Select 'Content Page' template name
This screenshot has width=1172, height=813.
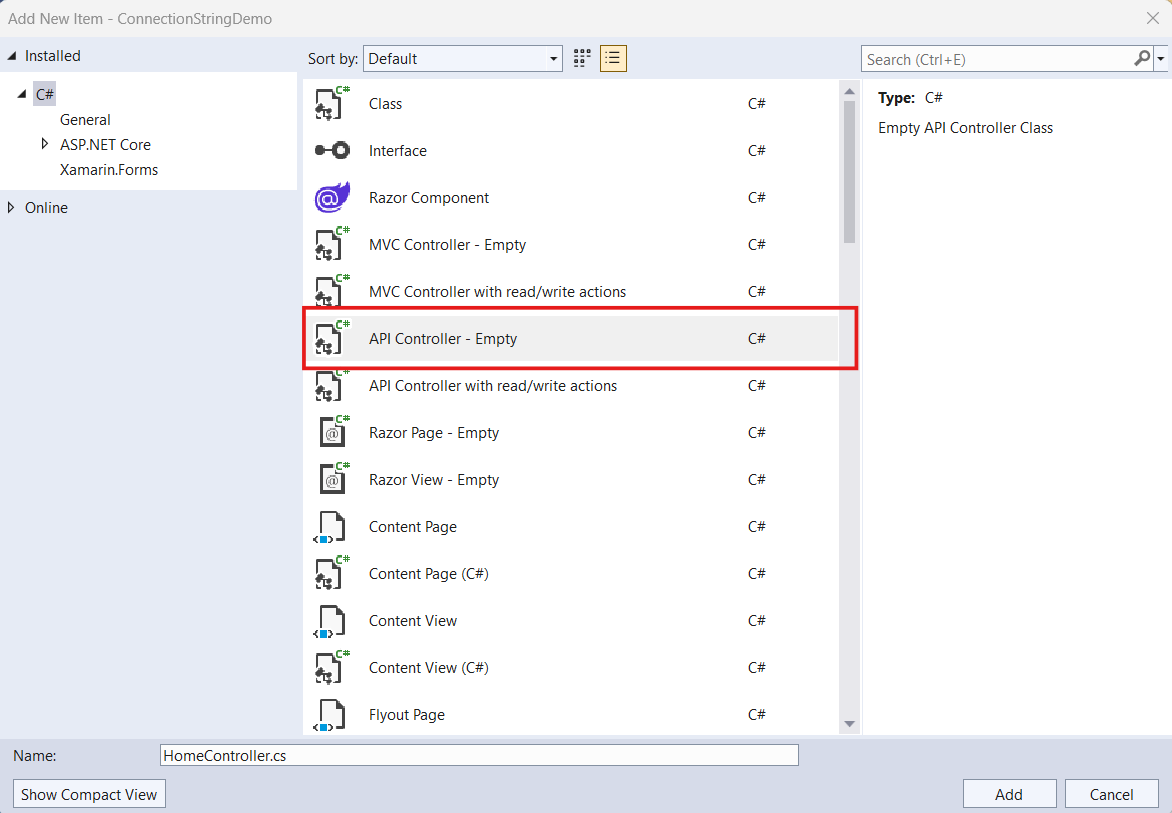tap(413, 527)
